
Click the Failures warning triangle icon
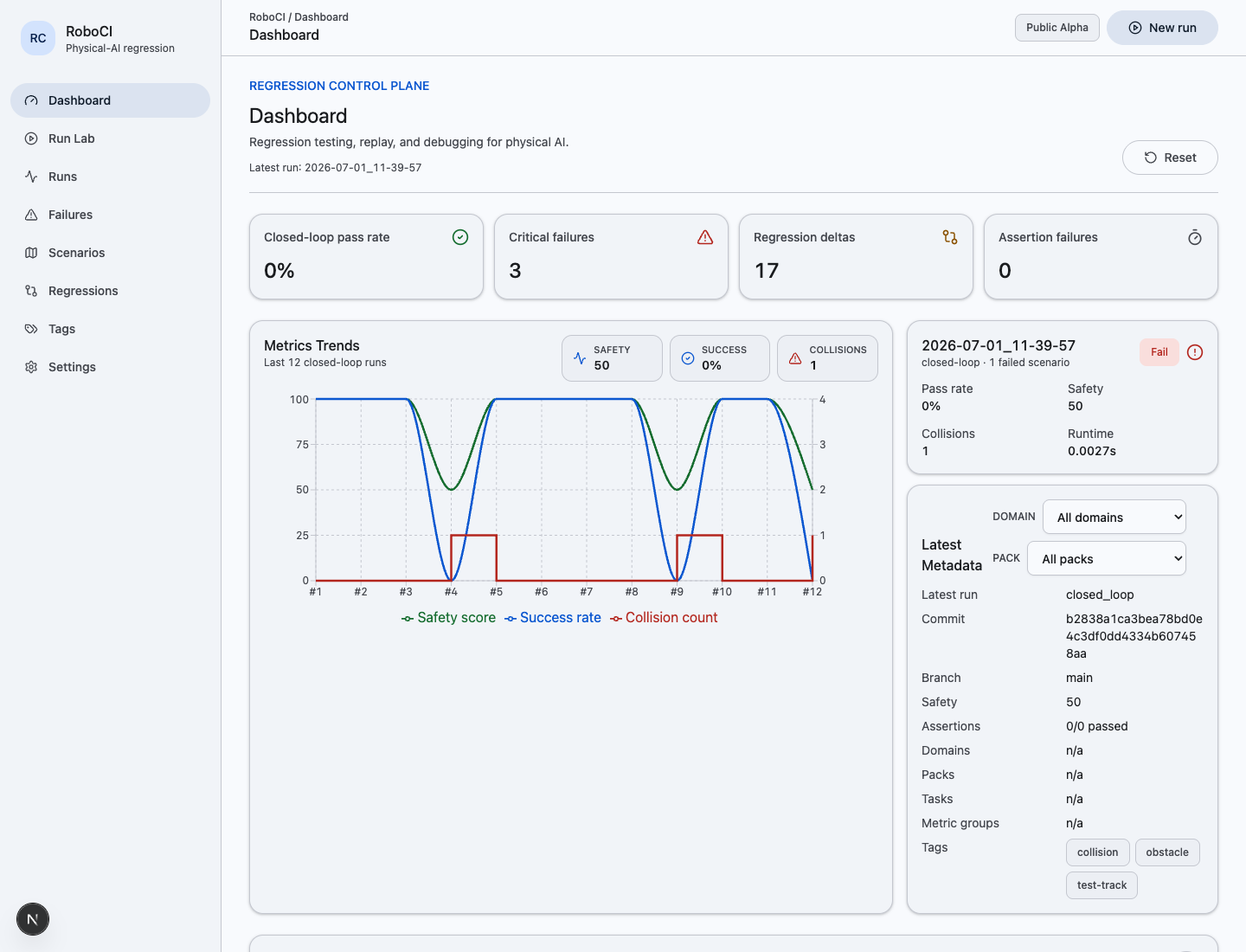31,215
